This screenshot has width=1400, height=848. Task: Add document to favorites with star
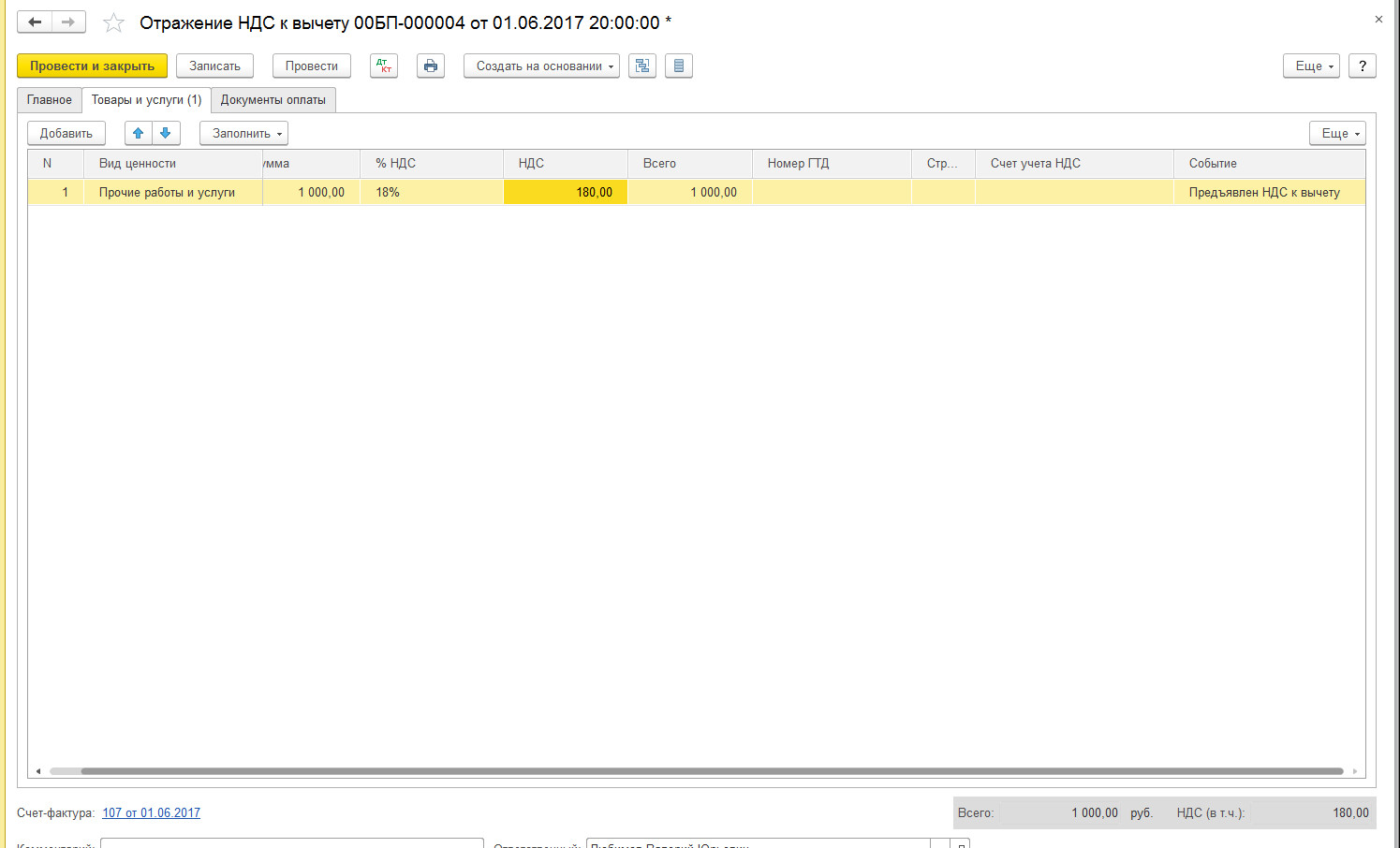coord(113,22)
